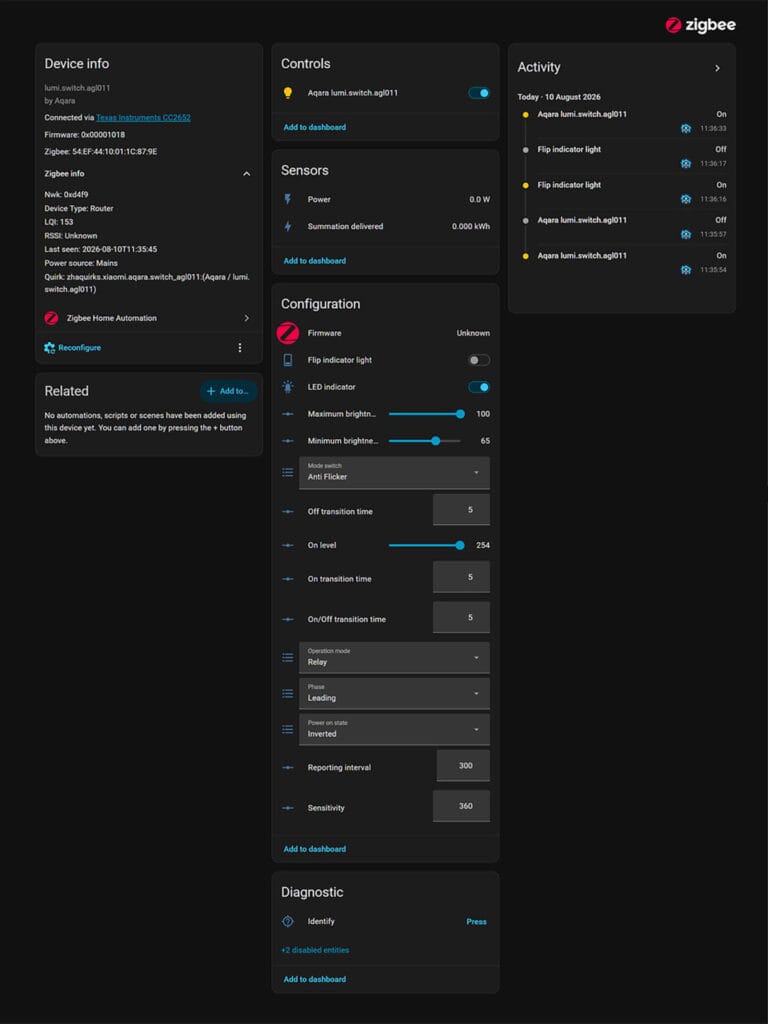Click the Reporting interval row icon
This screenshot has width=768, height=1024.
click(x=287, y=767)
